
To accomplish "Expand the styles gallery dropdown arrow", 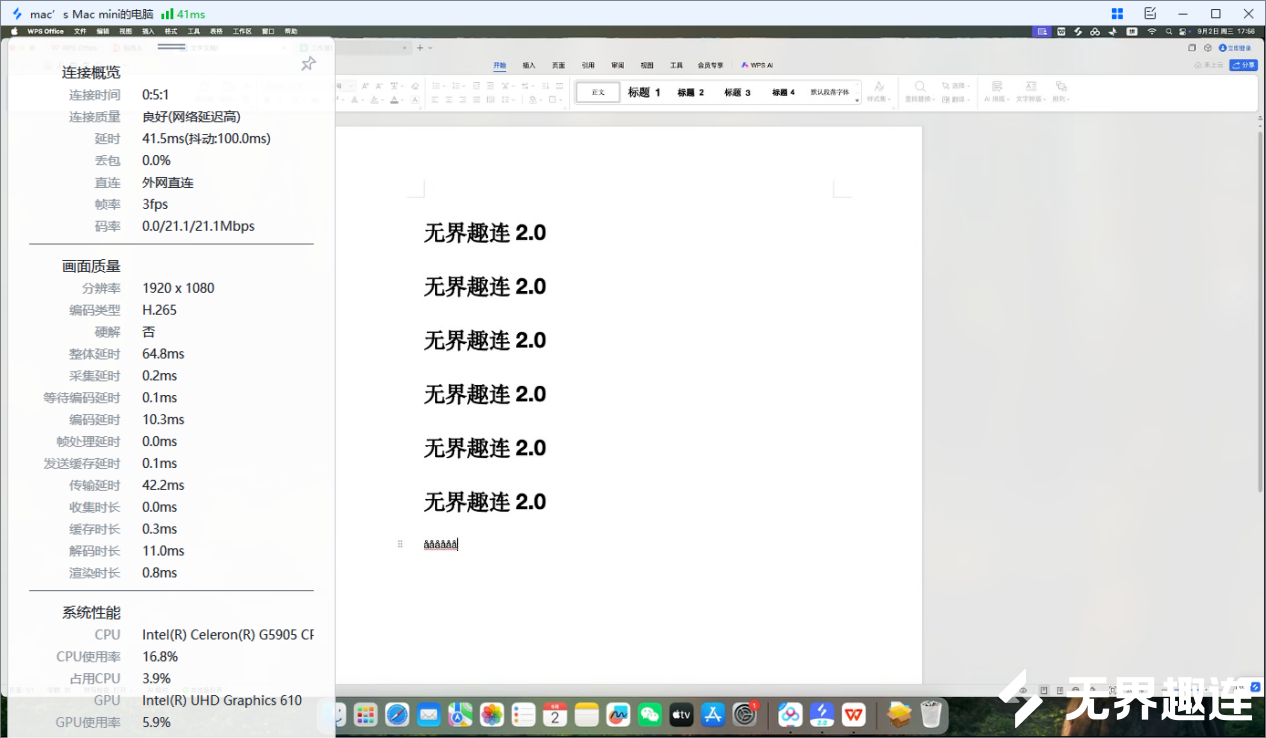I will pos(857,100).
